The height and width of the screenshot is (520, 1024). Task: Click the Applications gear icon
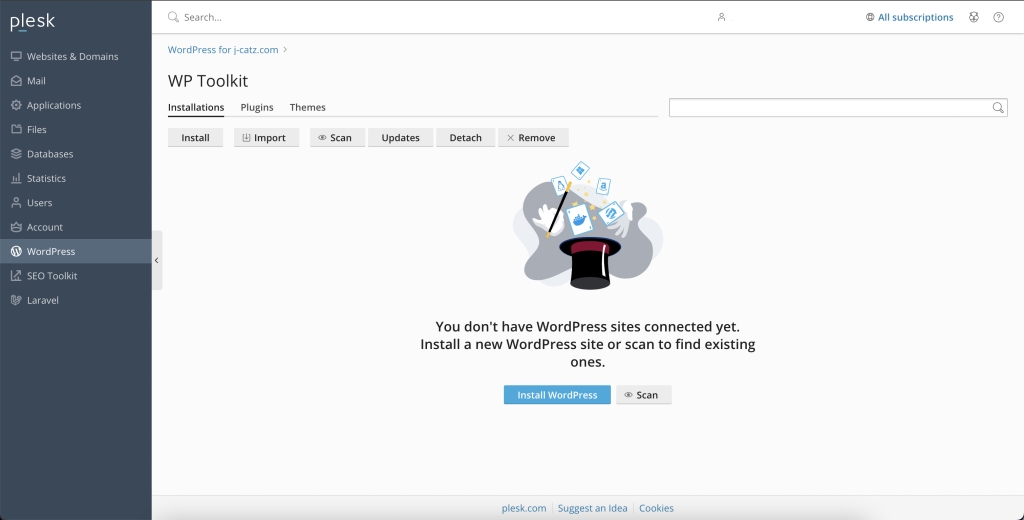pos(16,105)
